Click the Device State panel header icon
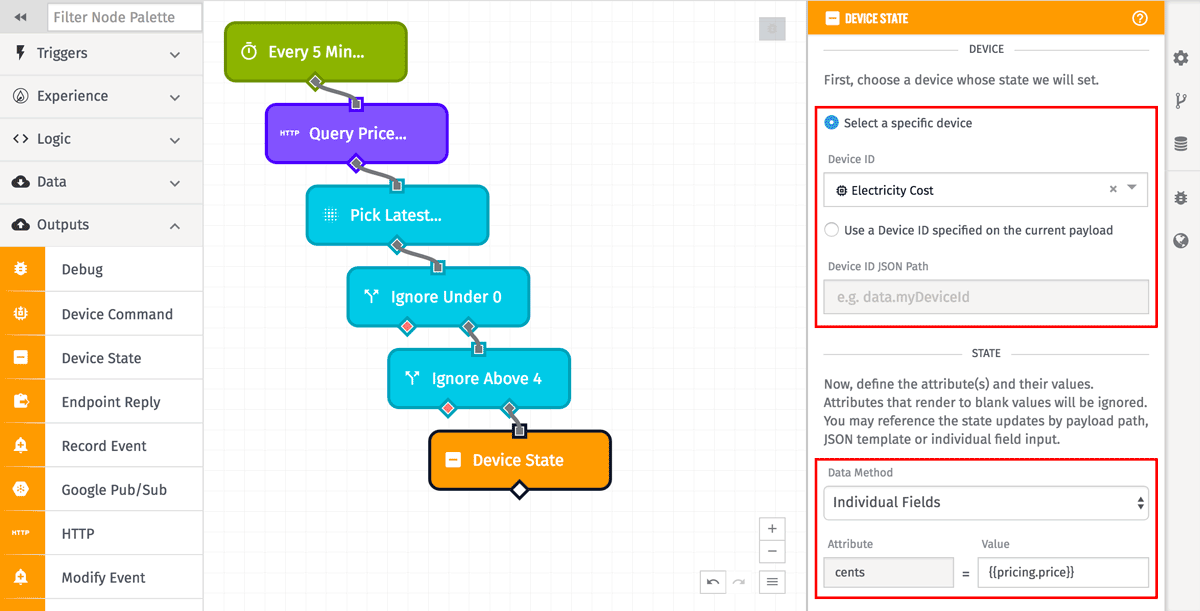The height and width of the screenshot is (611, 1200). tap(831, 18)
